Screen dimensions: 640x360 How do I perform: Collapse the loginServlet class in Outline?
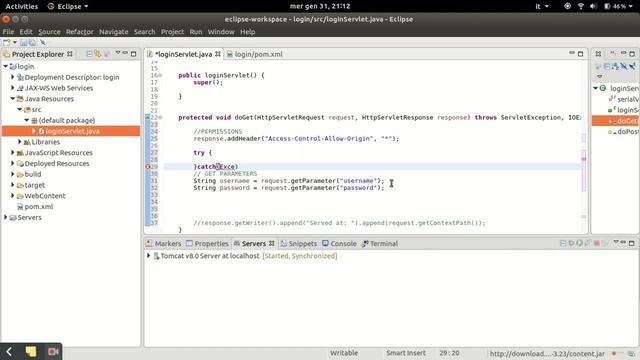[x=596, y=88]
